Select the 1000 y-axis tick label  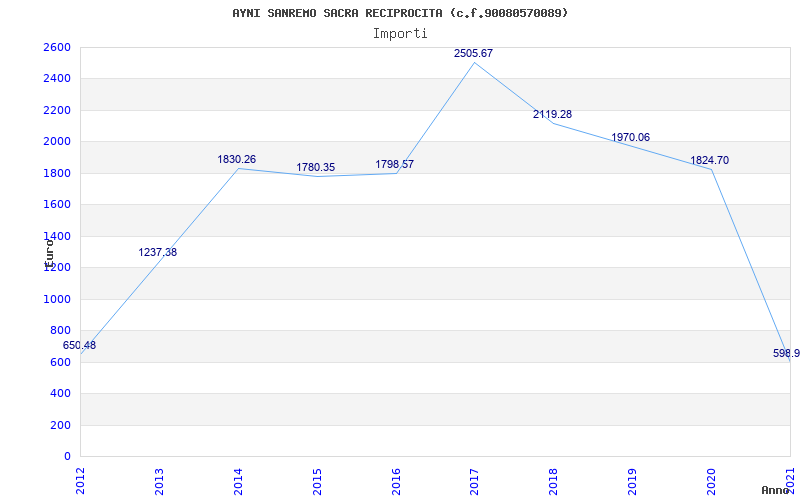57,299
